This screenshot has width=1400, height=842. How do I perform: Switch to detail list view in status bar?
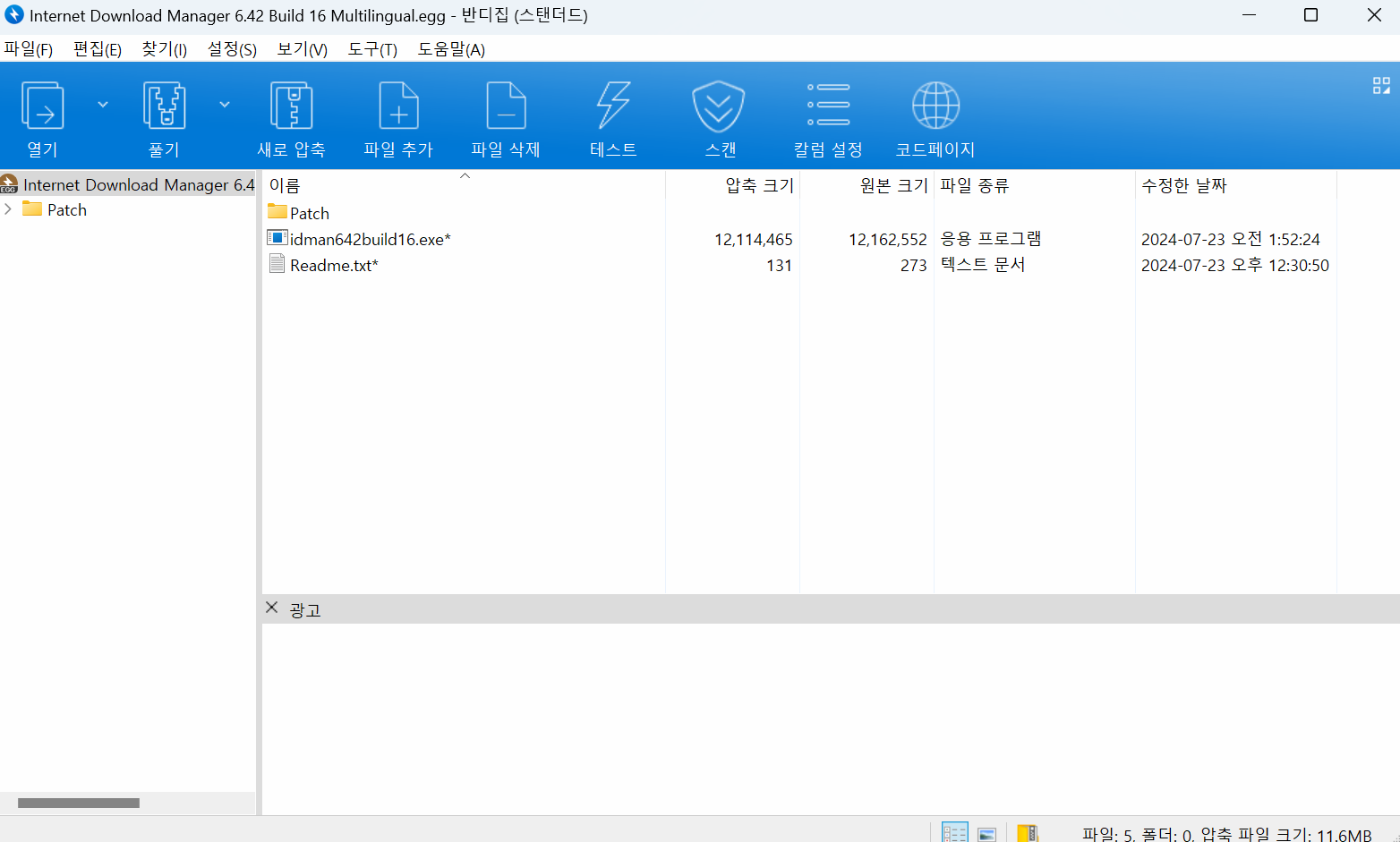coord(955,833)
